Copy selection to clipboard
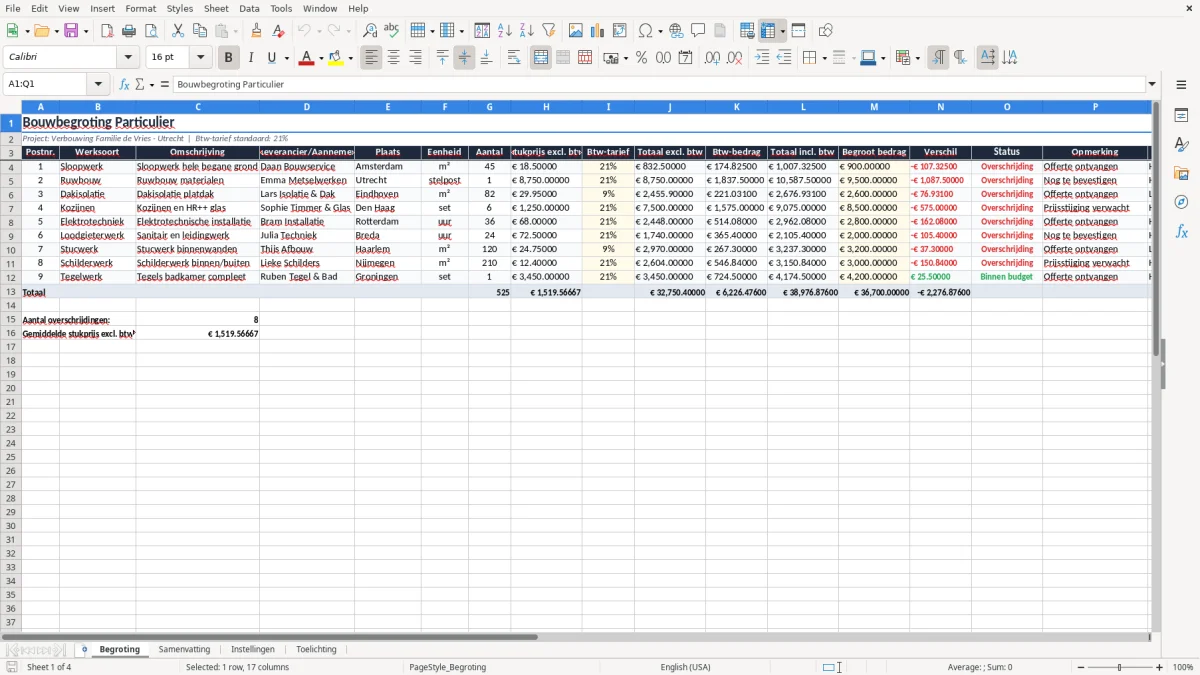 click(x=199, y=31)
